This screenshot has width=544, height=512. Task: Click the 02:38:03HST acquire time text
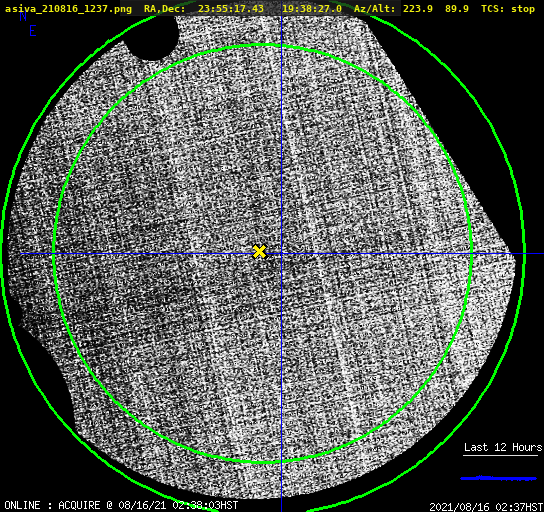[205, 505]
